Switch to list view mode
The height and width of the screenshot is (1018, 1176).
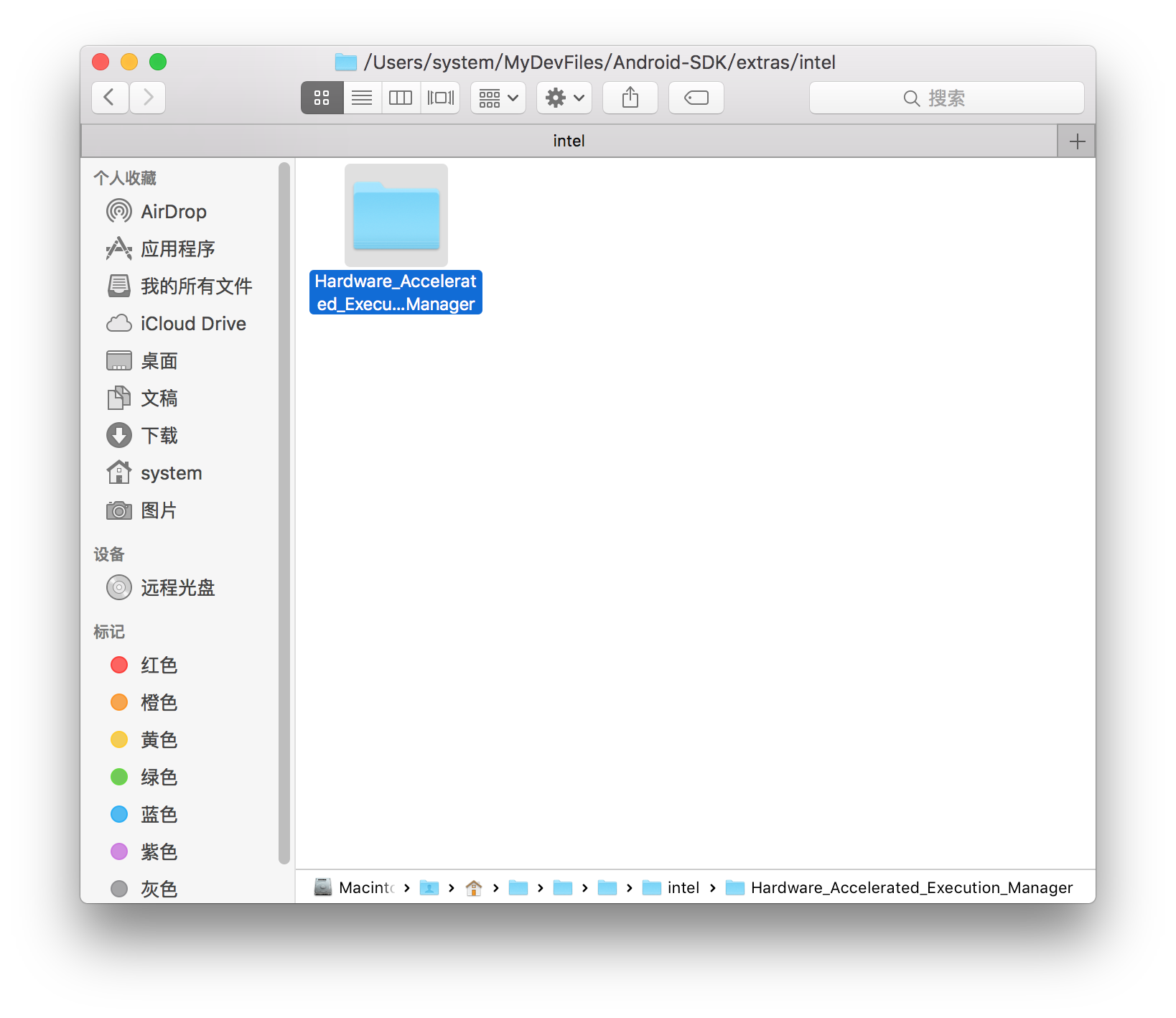click(362, 98)
